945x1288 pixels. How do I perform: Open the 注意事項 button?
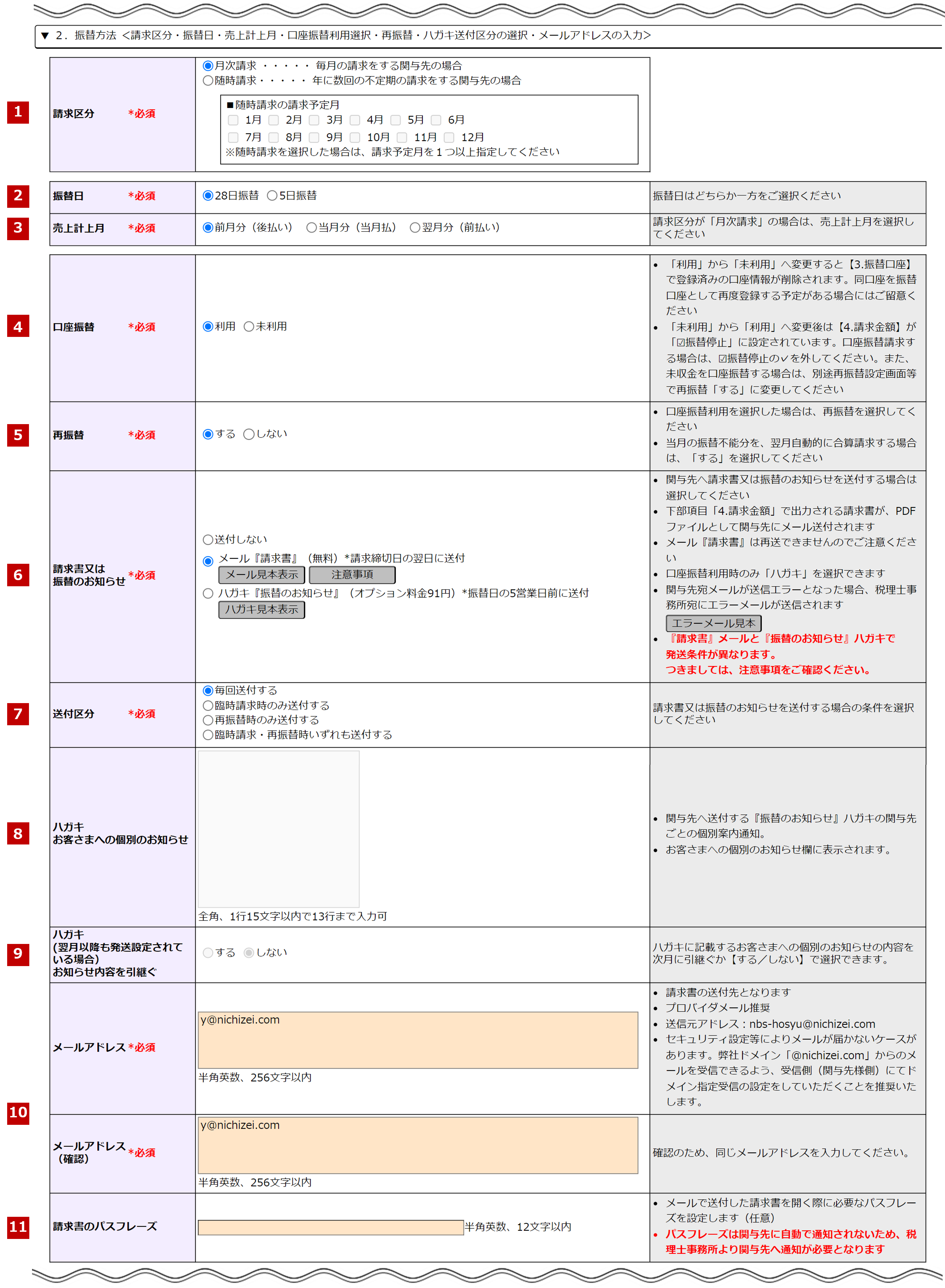point(352,575)
